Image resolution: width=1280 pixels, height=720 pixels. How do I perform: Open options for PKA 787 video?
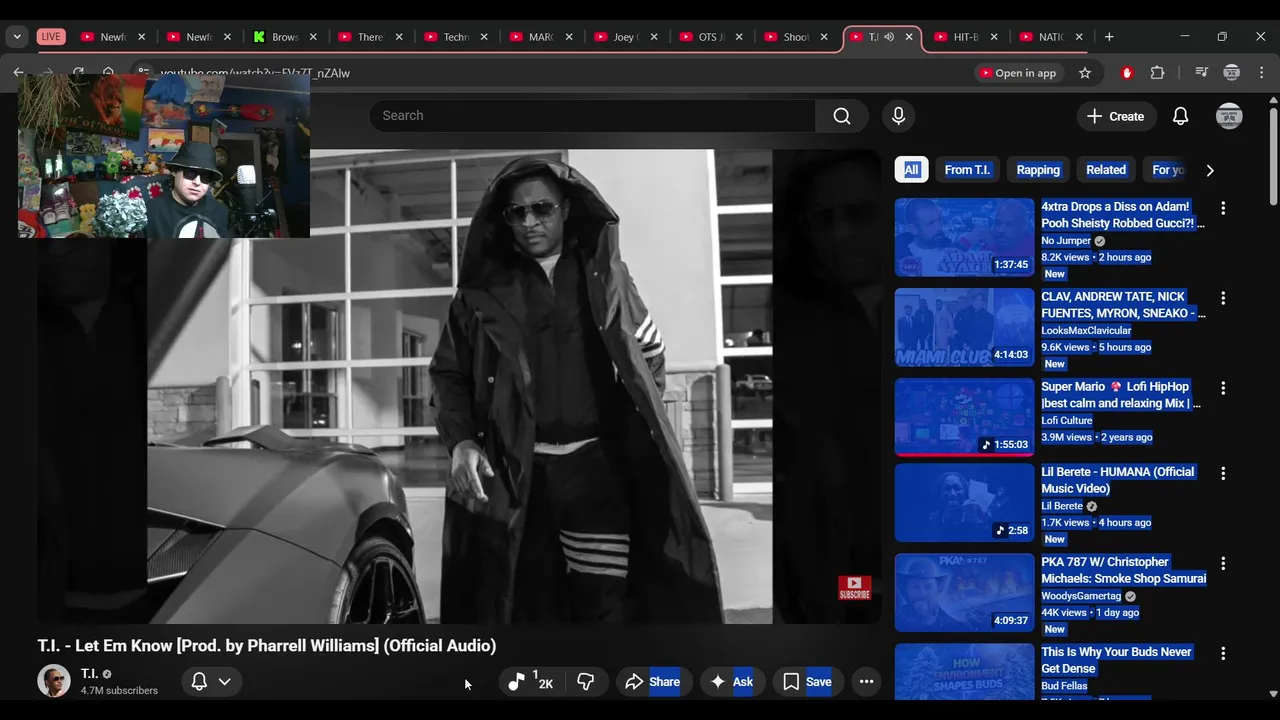pyautogui.click(x=1222, y=563)
